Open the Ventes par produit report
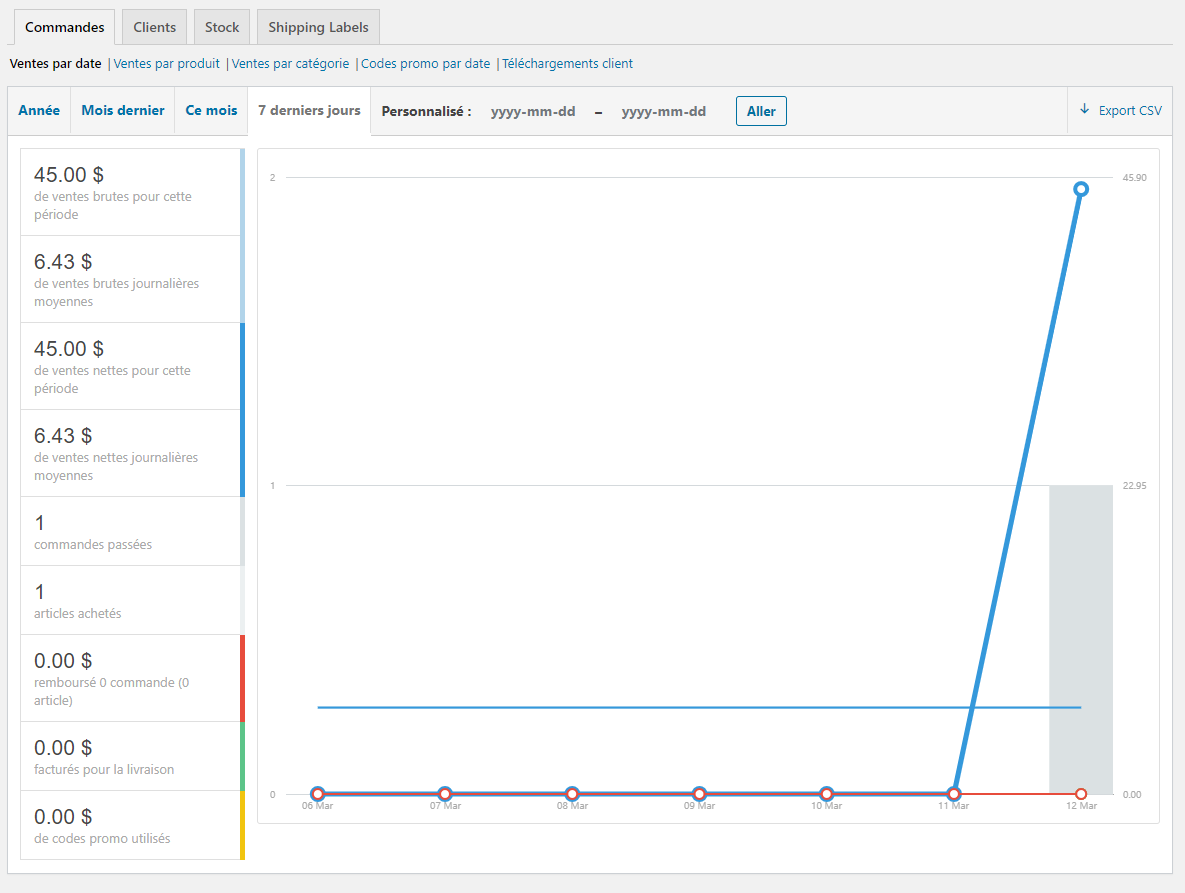Image resolution: width=1185 pixels, height=893 pixels. 166,63
